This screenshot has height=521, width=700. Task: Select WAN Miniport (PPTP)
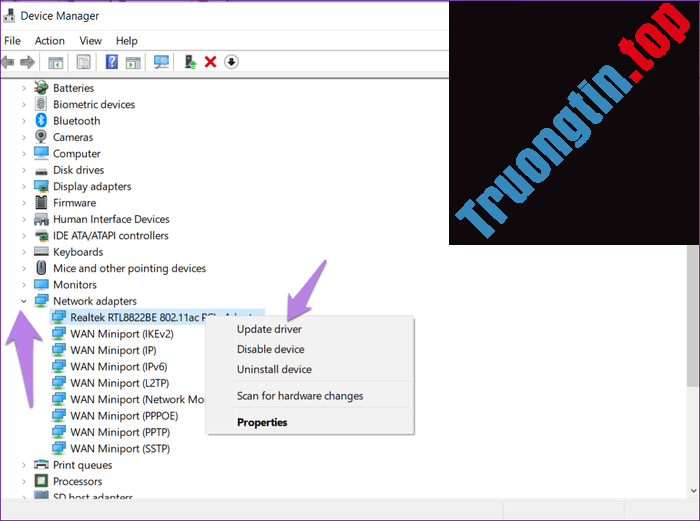pyautogui.click(x=120, y=432)
